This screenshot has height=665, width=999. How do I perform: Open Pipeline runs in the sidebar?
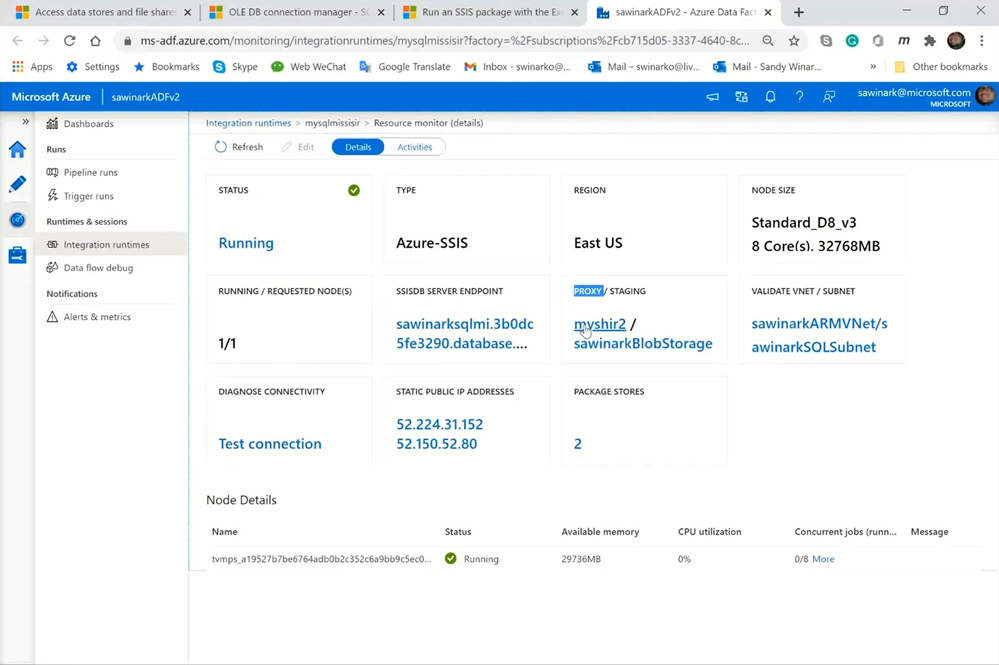pos(82,172)
